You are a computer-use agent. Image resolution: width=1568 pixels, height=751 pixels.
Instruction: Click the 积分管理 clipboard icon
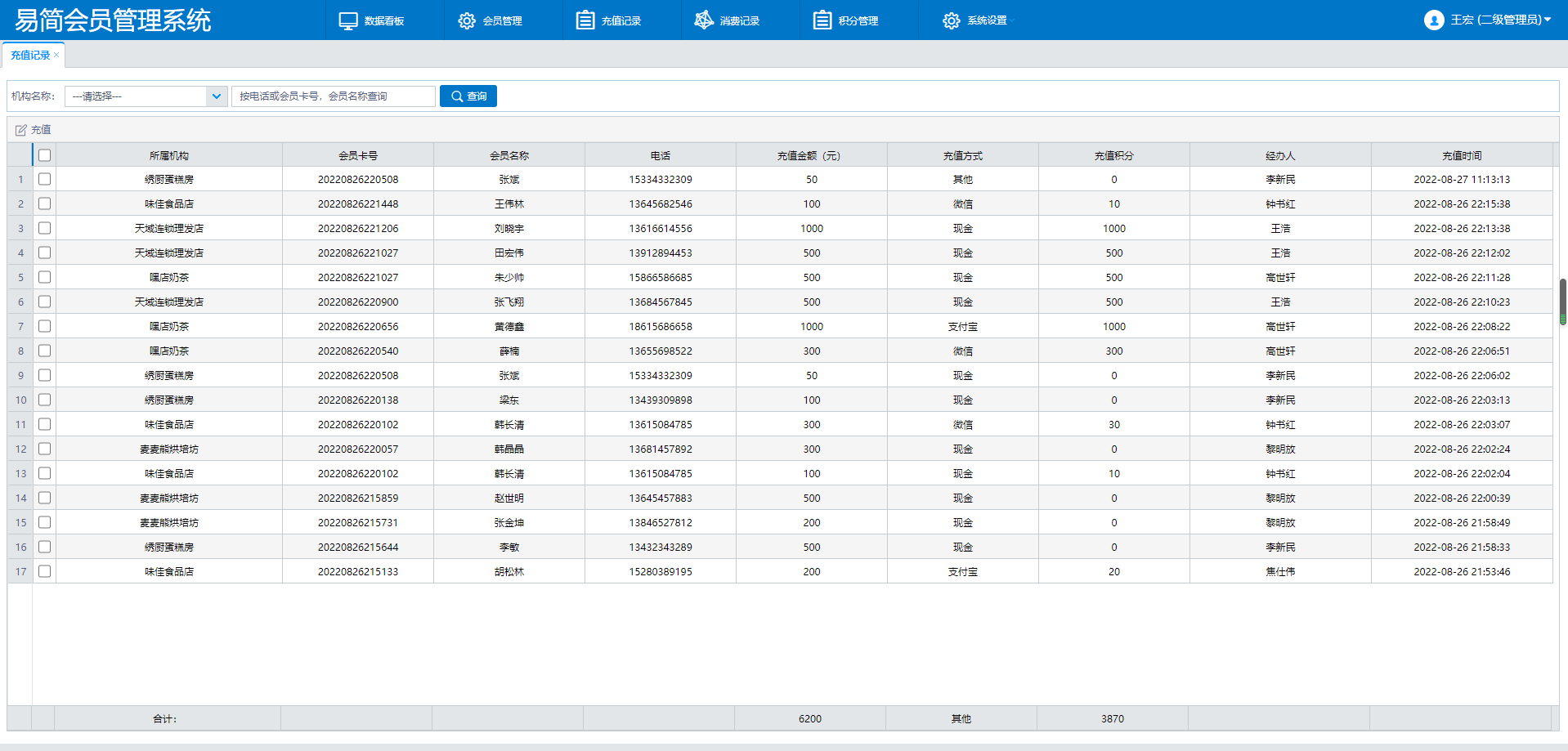click(x=822, y=20)
